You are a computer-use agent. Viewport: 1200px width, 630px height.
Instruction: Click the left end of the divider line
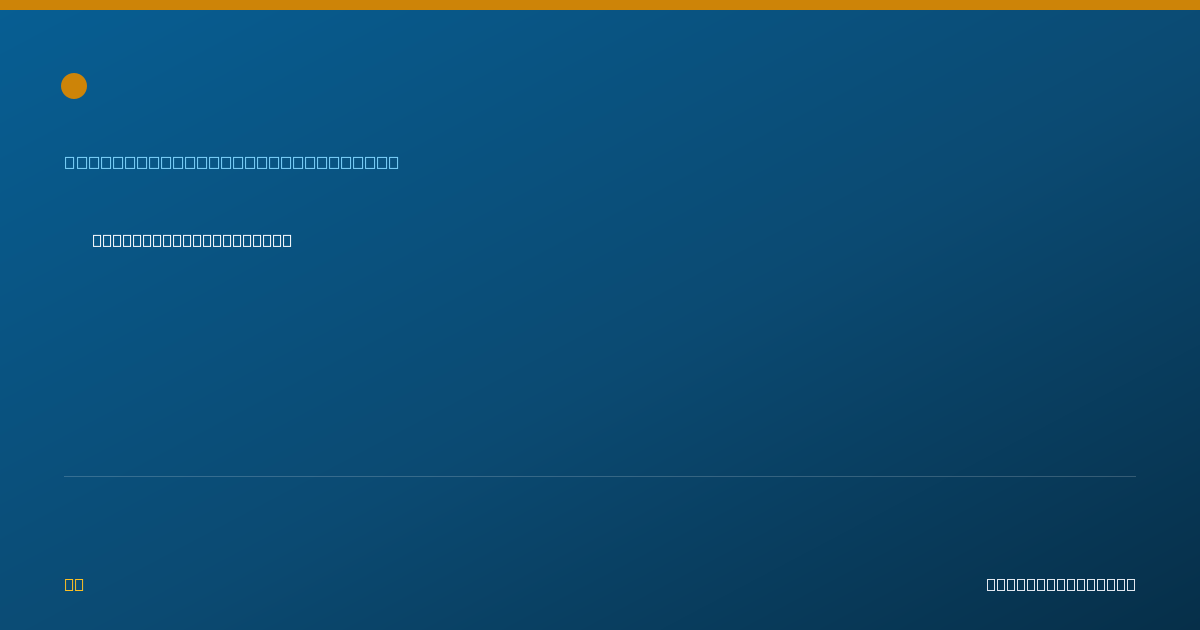click(66, 476)
